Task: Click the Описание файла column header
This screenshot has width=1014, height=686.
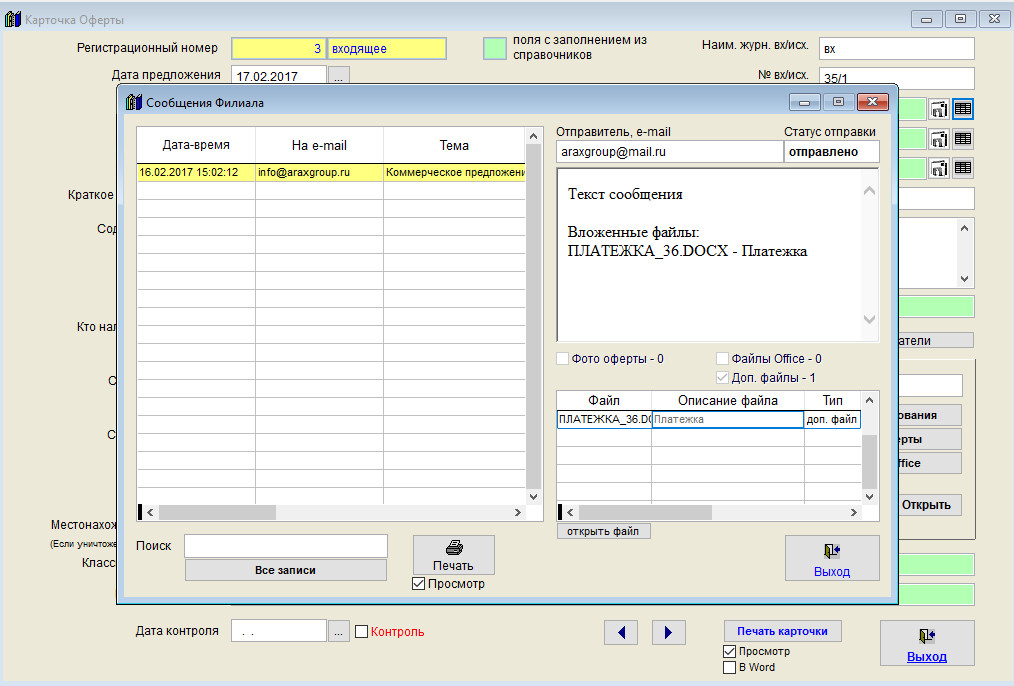Action: (727, 401)
